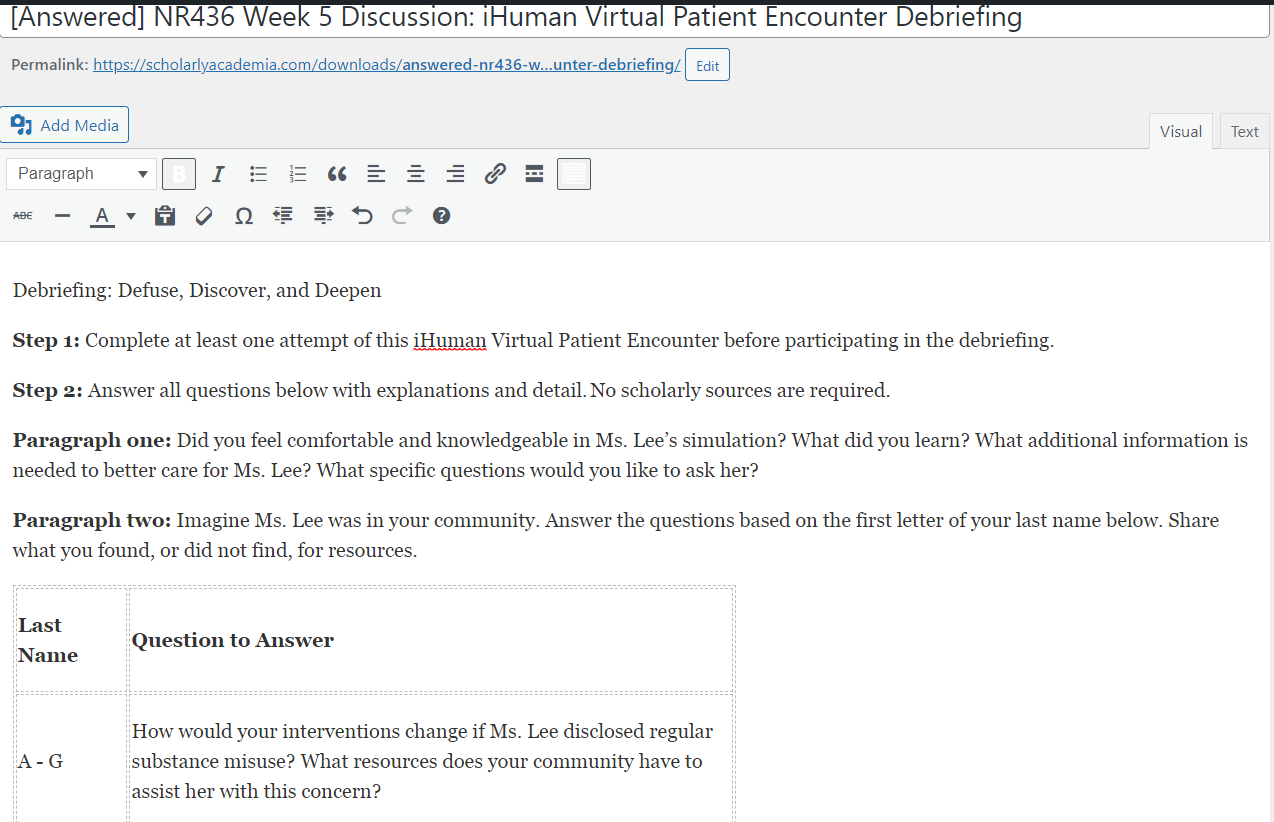The image size is (1274, 822).
Task: Align text right
Action: 455,174
